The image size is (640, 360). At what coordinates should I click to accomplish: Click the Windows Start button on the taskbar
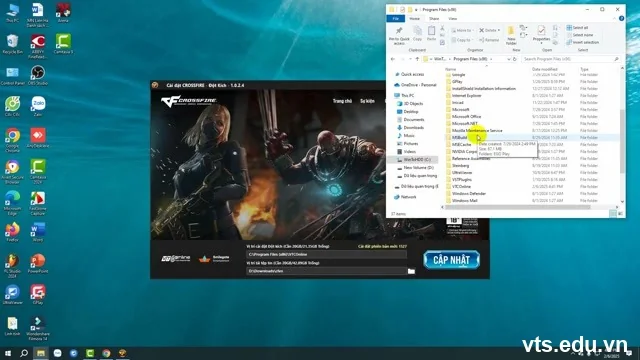pos(7,353)
